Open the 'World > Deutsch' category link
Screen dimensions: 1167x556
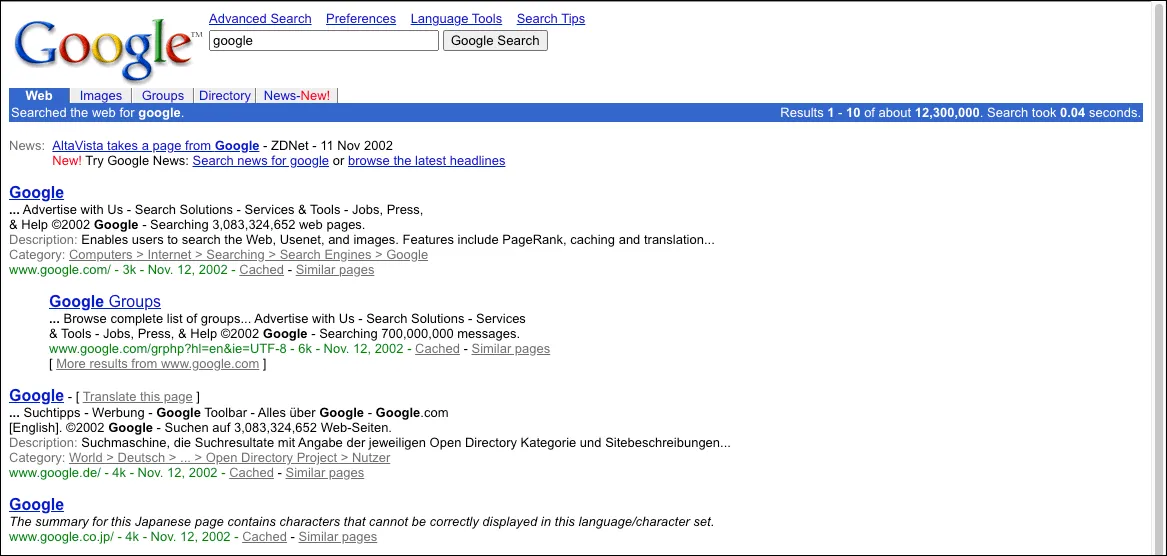[229, 458]
